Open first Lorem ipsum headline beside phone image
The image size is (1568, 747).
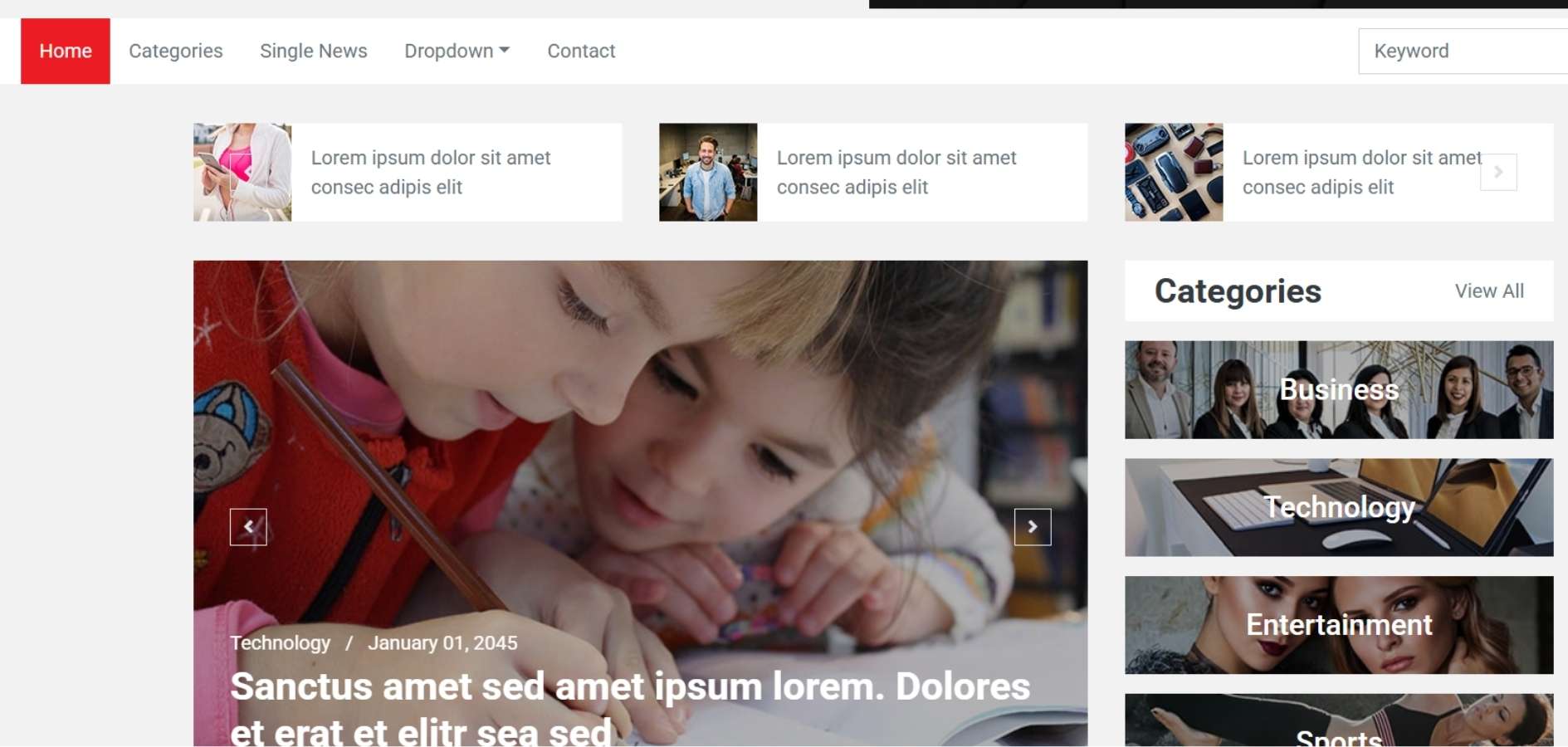(x=431, y=172)
